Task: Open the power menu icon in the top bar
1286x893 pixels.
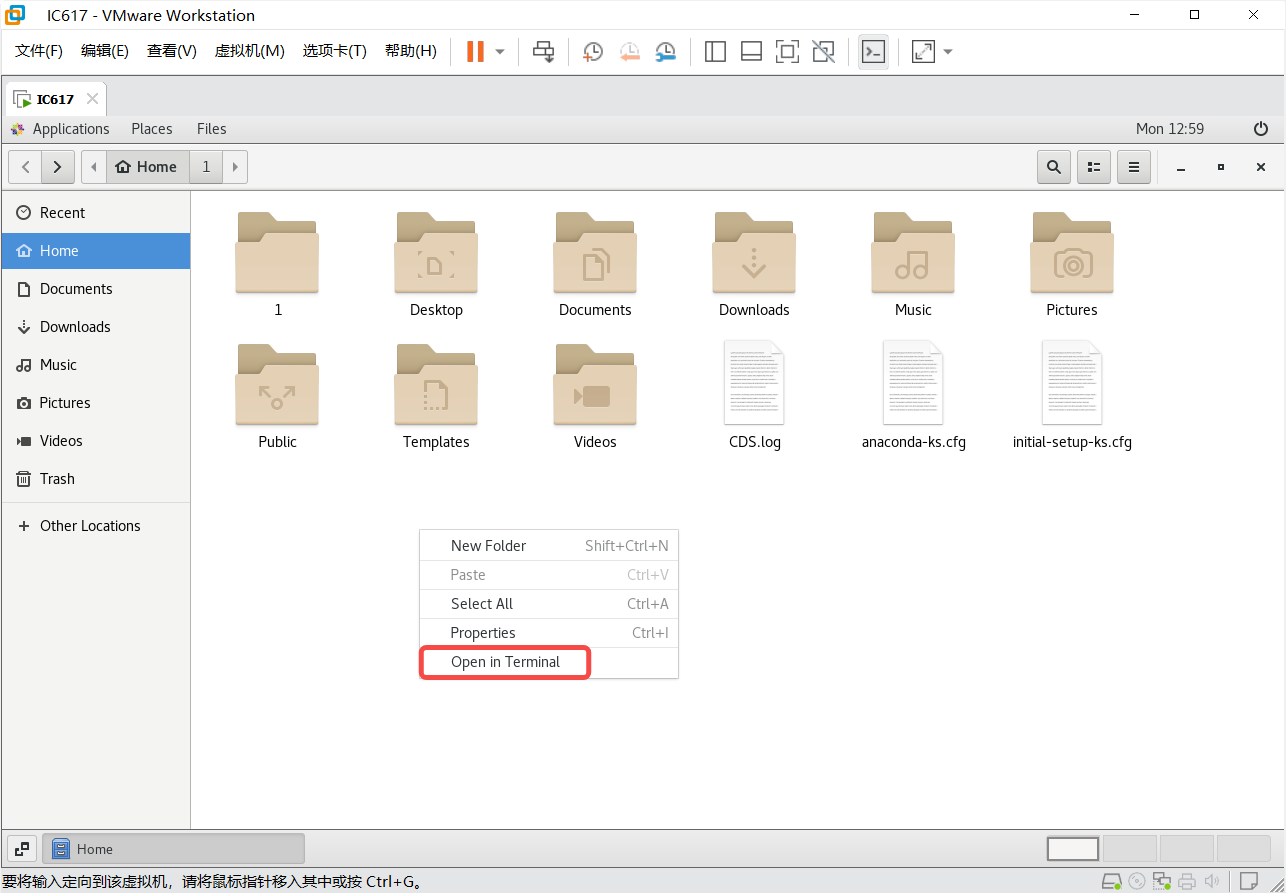Action: [x=1261, y=129]
